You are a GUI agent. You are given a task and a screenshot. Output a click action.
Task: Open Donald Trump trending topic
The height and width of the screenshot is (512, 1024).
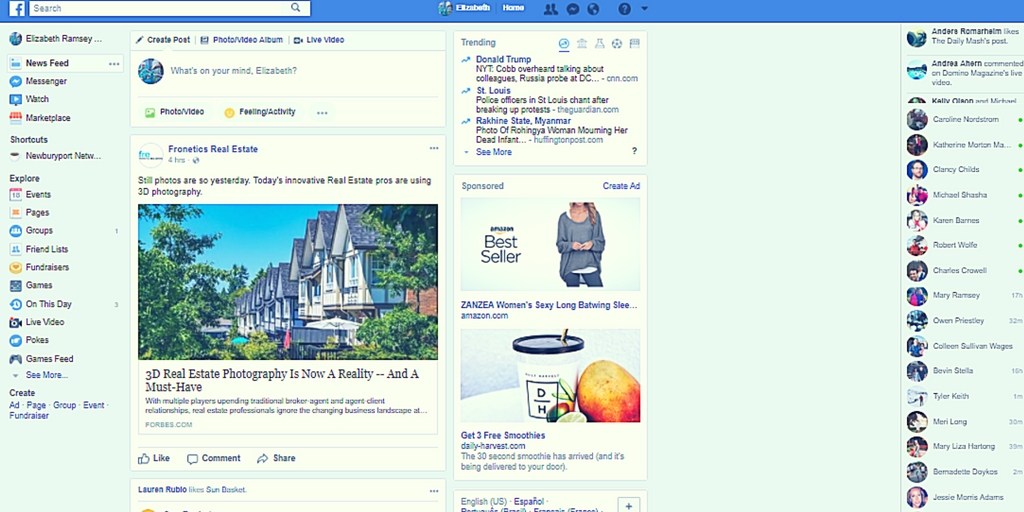[503, 59]
